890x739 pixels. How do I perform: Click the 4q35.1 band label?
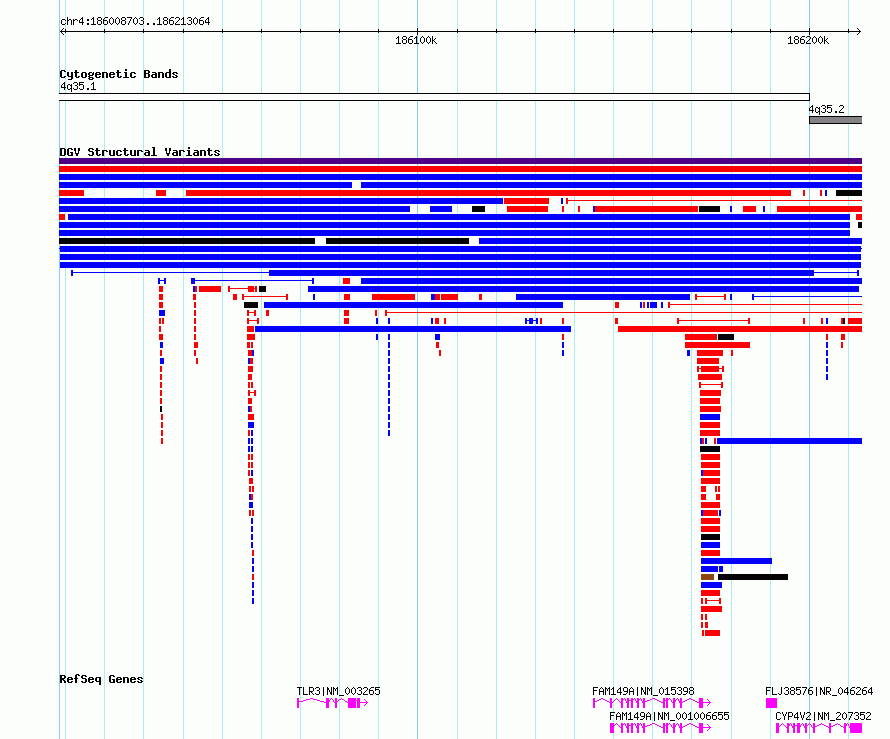[x=78, y=86]
